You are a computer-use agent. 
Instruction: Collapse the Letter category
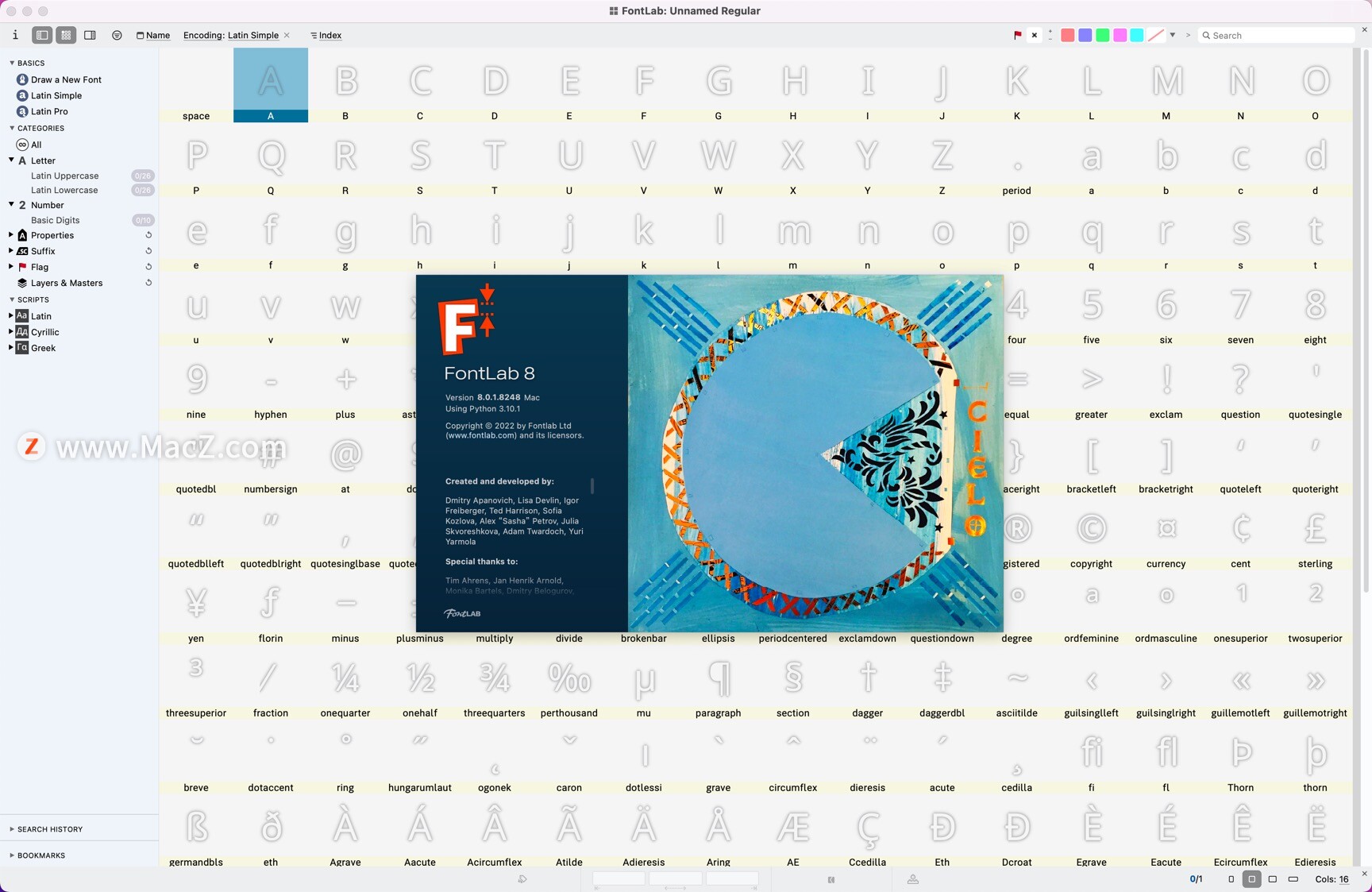pyautogui.click(x=11, y=160)
